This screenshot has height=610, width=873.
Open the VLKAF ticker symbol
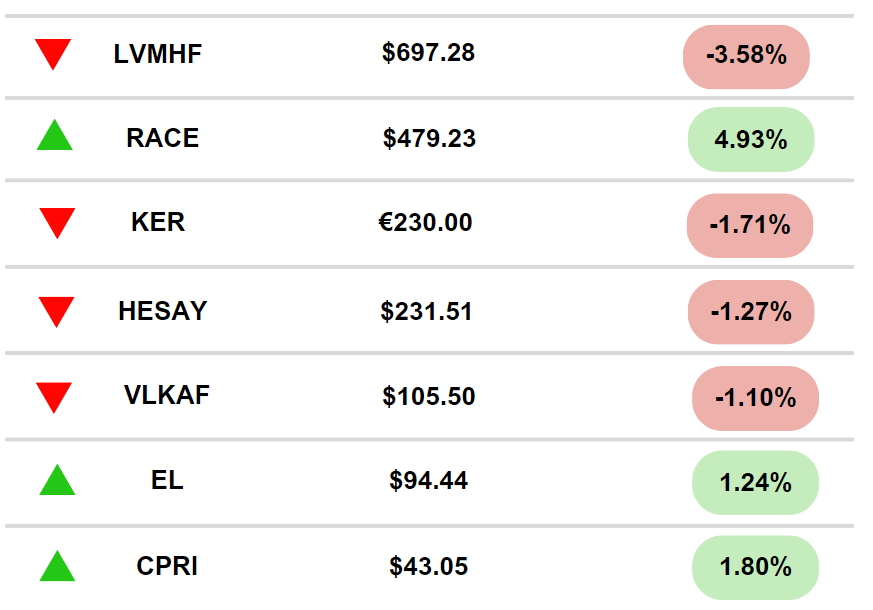tap(166, 395)
